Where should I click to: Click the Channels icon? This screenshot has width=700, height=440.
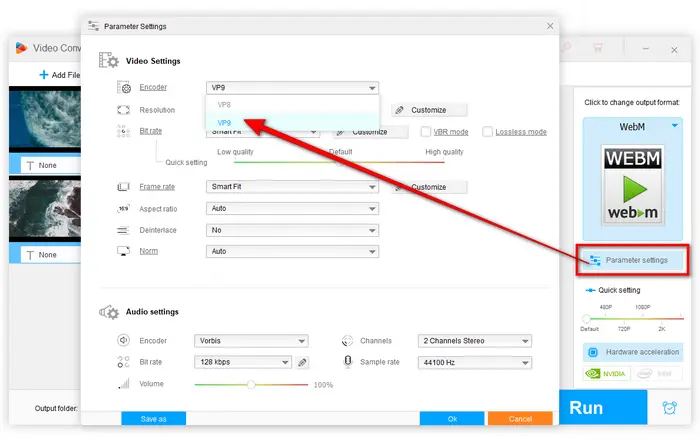pyautogui.click(x=347, y=340)
